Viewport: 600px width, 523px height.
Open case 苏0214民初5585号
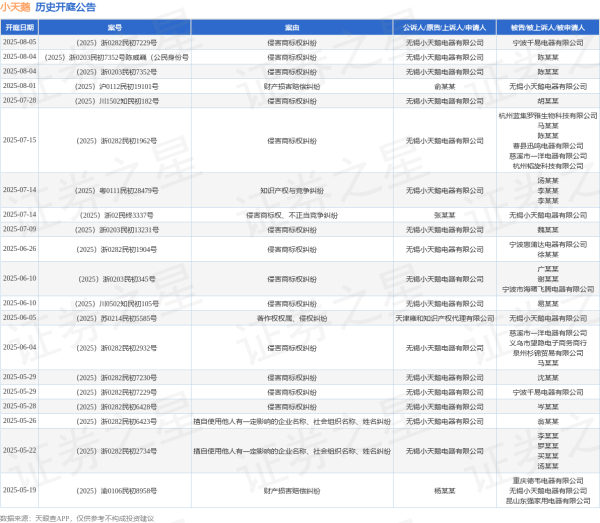pyautogui.click(x=116, y=317)
